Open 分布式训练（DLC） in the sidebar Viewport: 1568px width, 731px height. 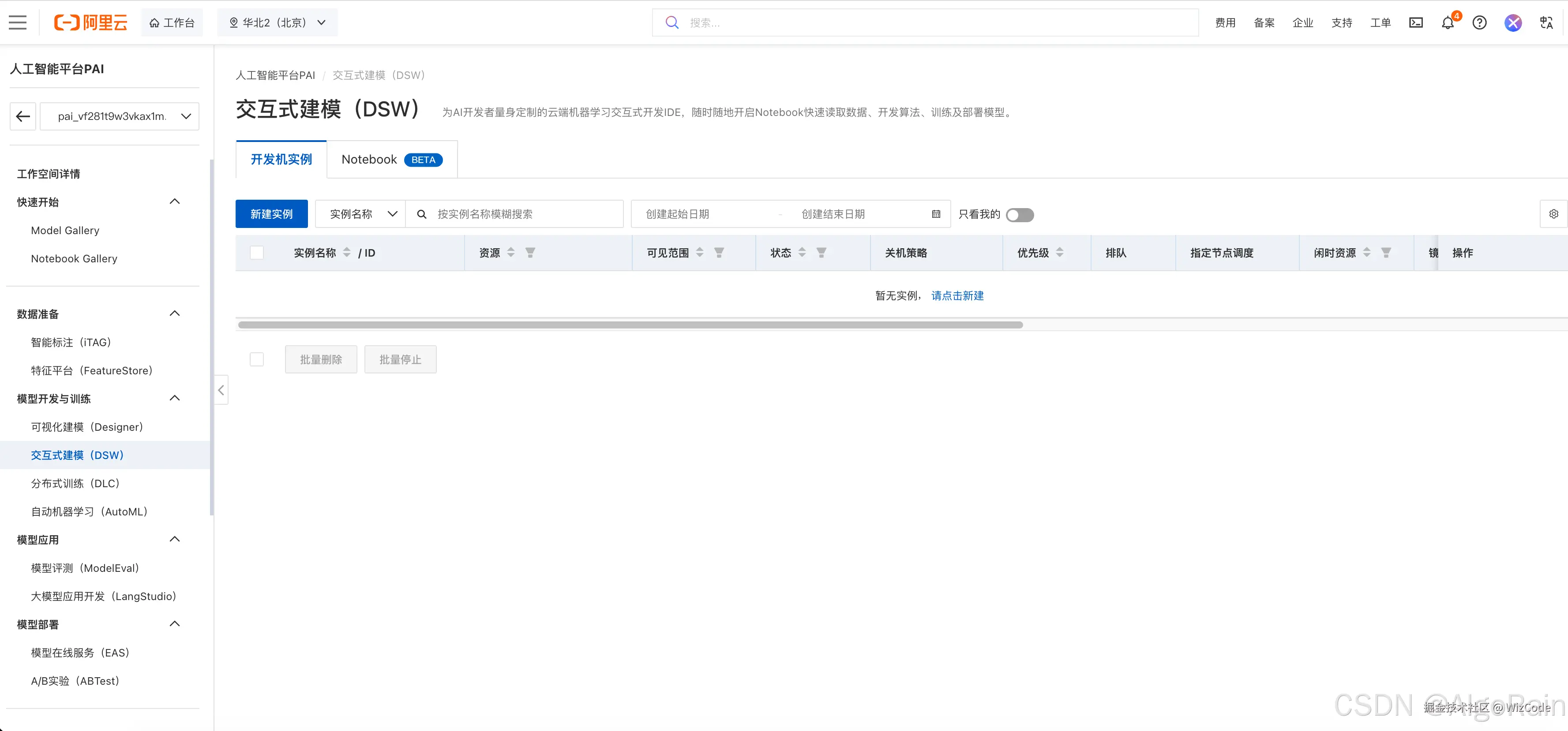(75, 484)
